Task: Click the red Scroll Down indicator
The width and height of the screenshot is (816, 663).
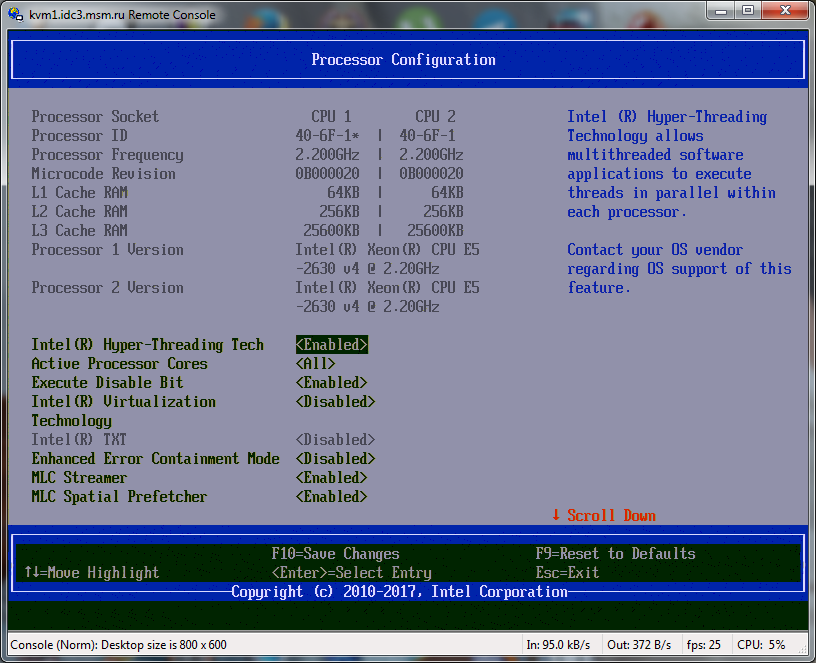Action: (x=603, y=515)
